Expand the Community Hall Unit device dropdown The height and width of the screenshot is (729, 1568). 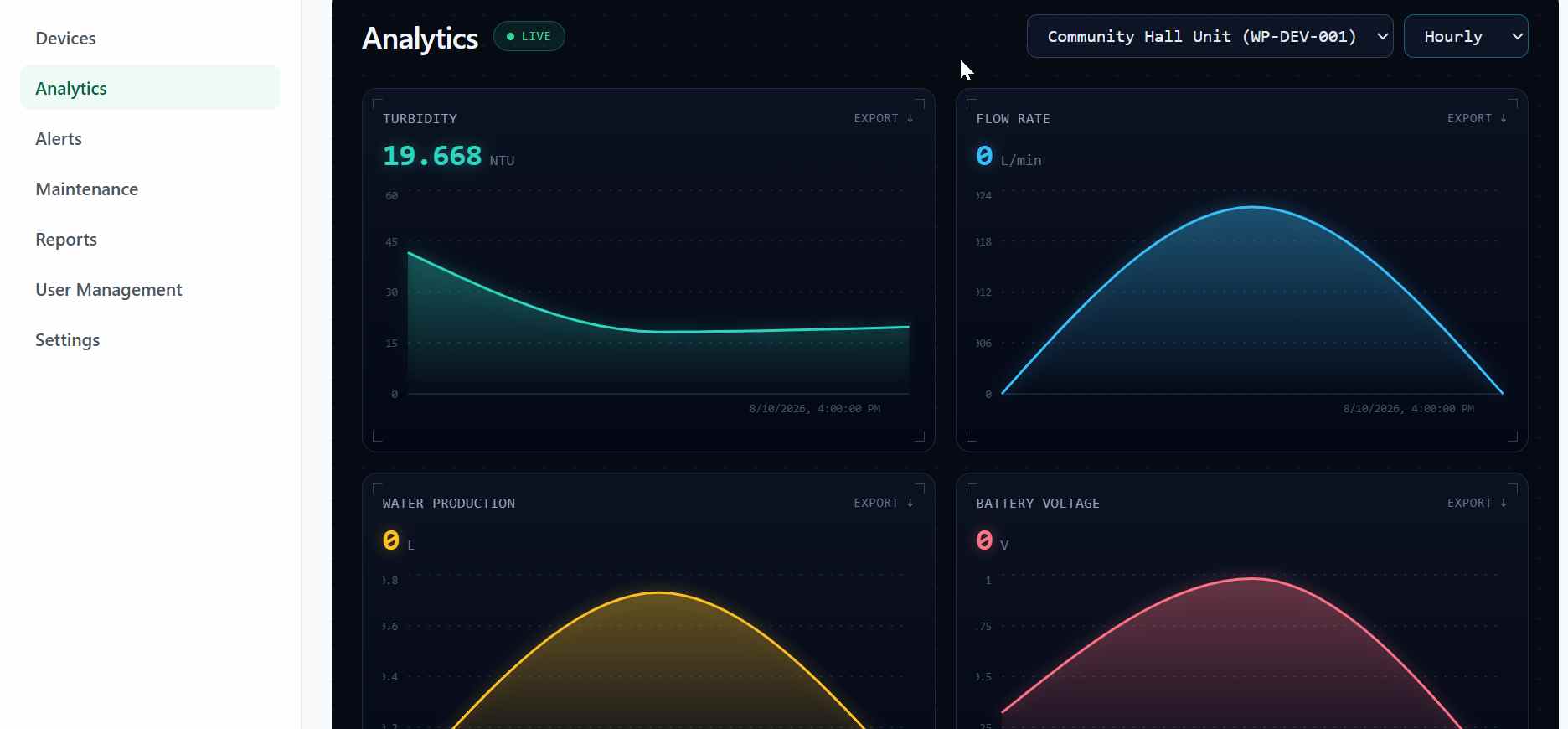(x=1210, y=36)
